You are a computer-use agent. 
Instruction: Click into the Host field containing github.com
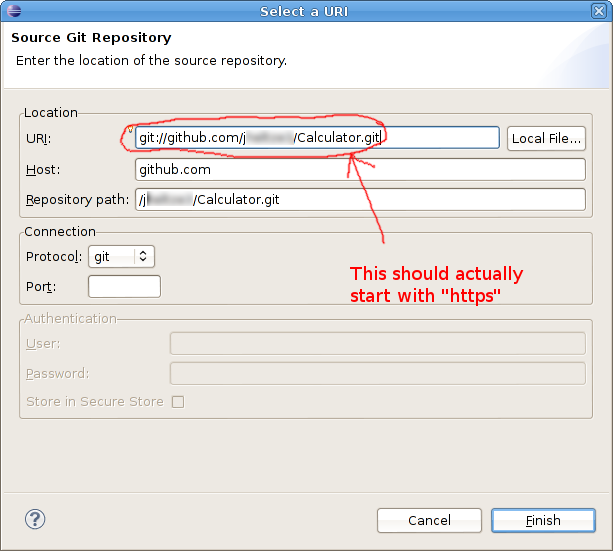point(360,169)
